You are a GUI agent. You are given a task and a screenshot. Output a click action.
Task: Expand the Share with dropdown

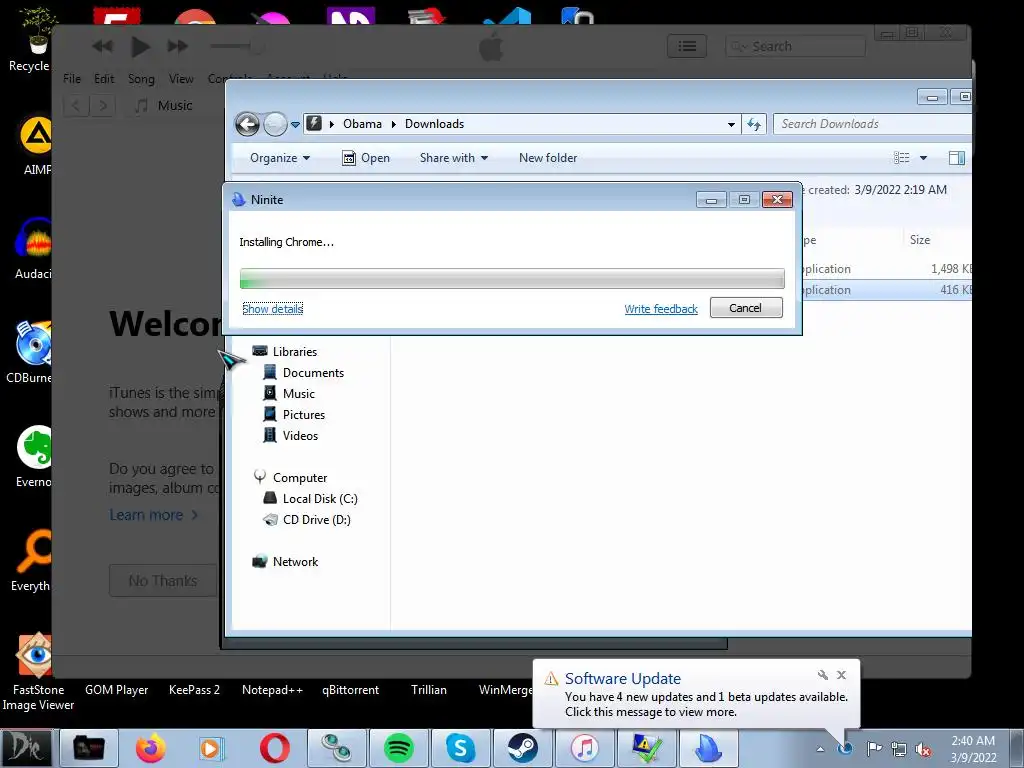[x=454, y=158]
